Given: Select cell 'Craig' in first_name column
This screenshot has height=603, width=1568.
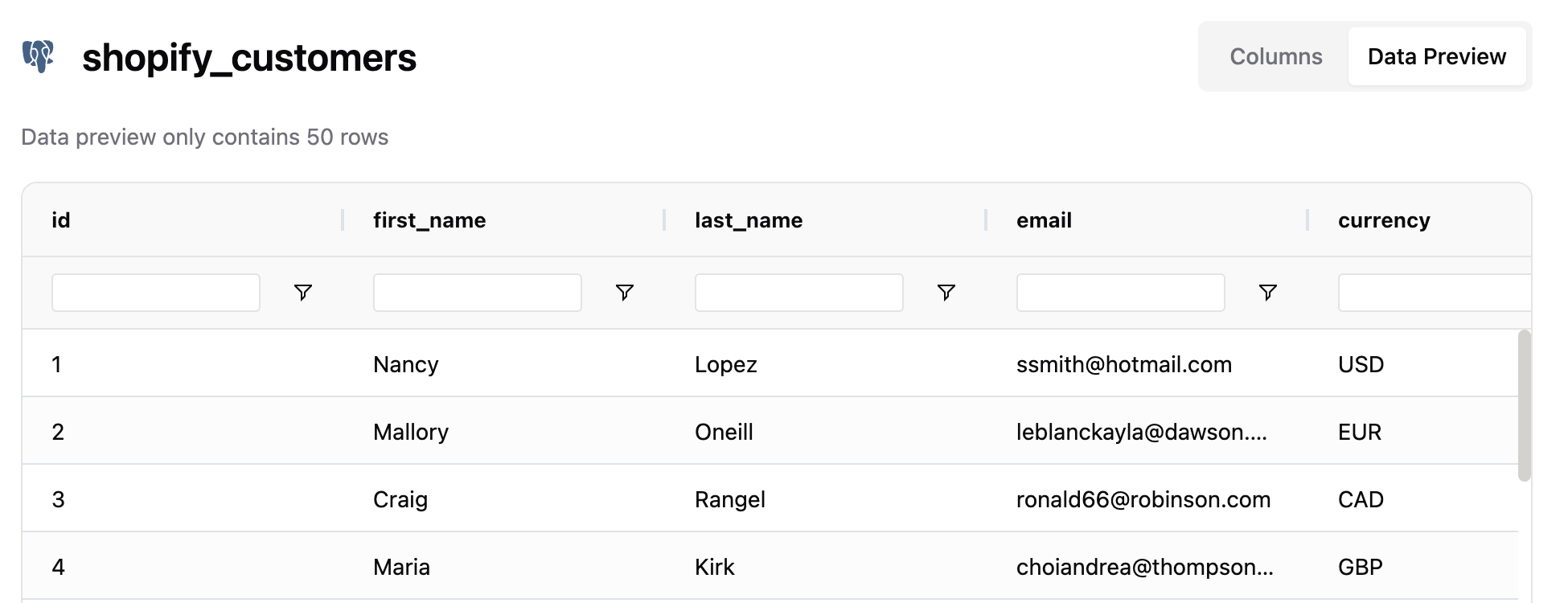Looking at the screenshot, I should pyautogui.click(x=400, y=499).
